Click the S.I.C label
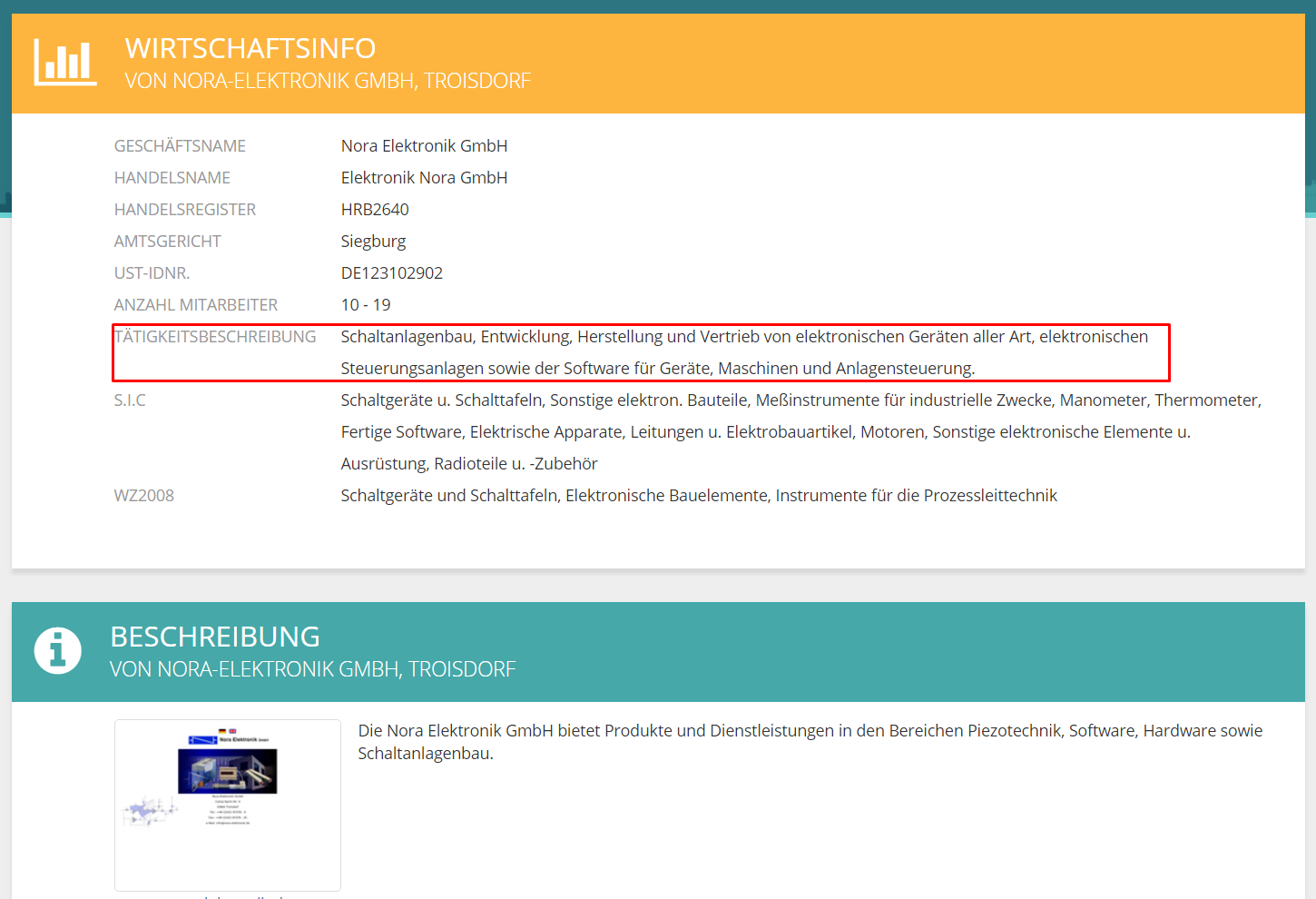Screen dimensions: 1316x899 tap(130, 400)
